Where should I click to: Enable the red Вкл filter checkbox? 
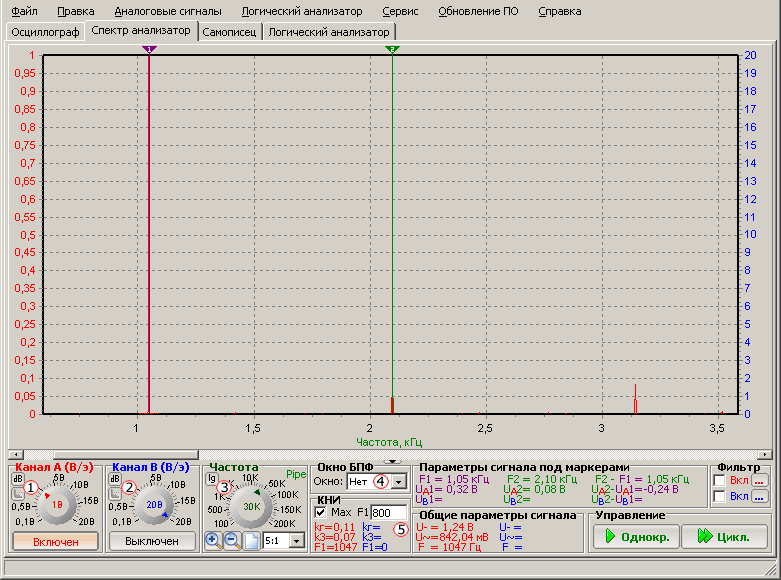tap(720, 481)
